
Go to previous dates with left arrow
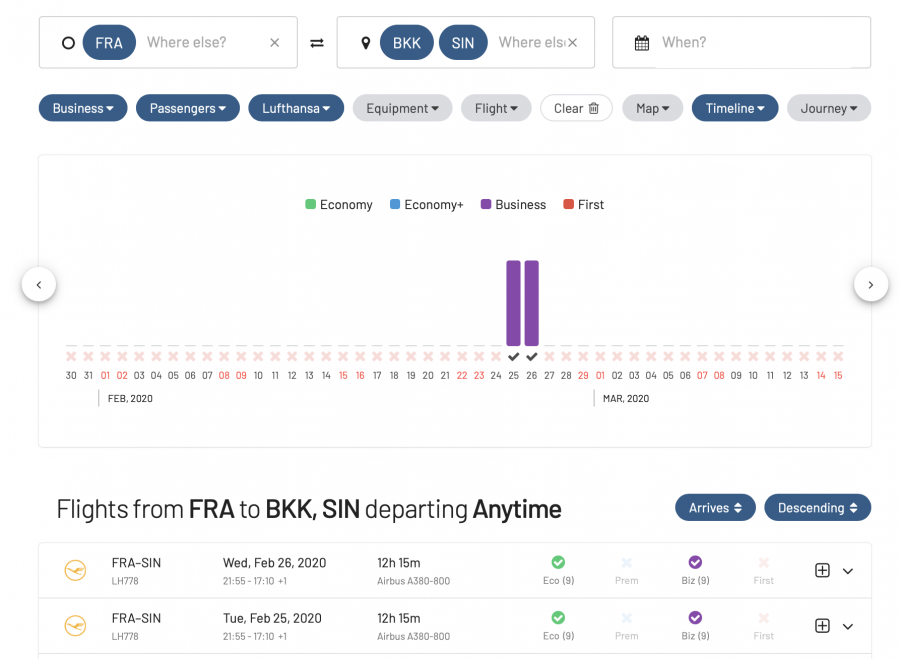coord(39,285)
